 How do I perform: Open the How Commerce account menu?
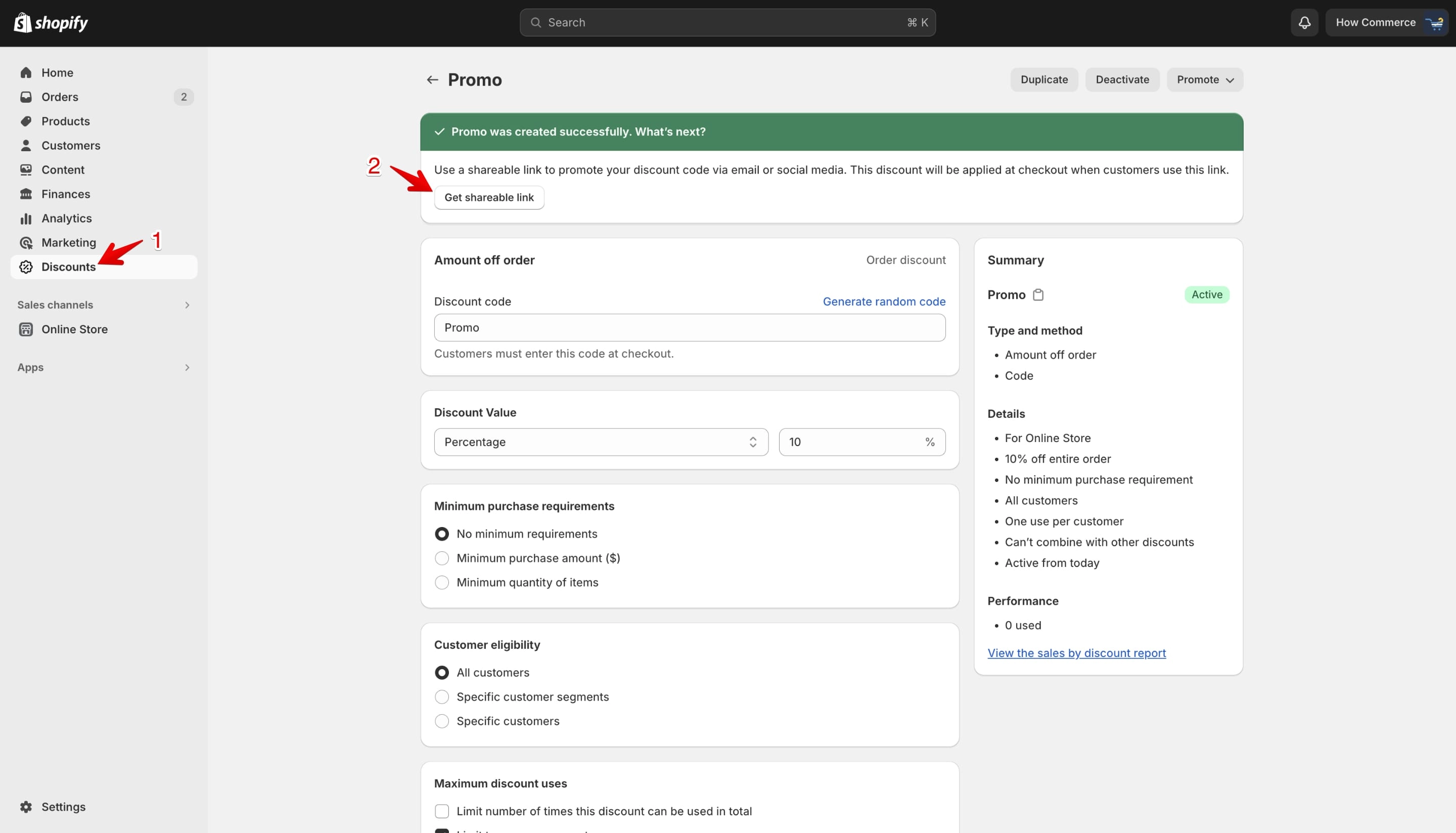[1386, 22]
